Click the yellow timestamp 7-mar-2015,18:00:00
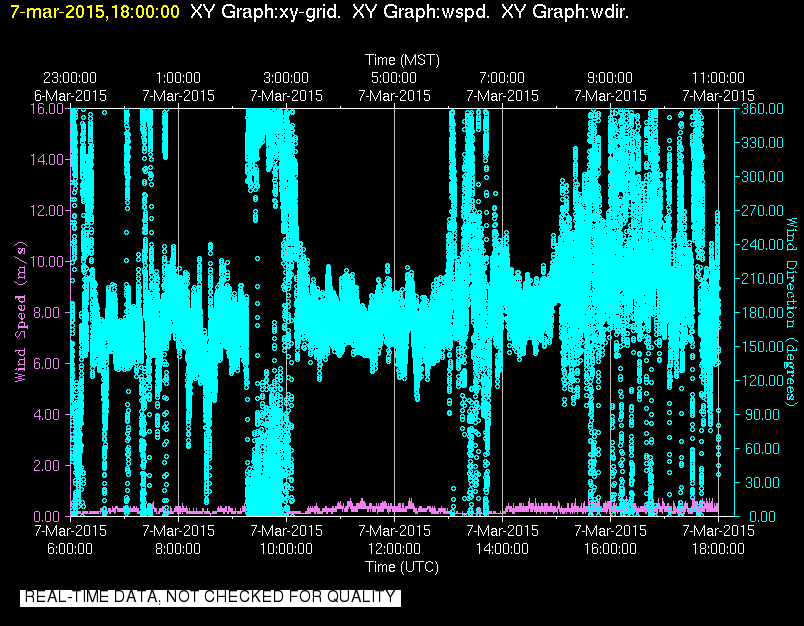The image size is (804, 626). tap(95, 12)
